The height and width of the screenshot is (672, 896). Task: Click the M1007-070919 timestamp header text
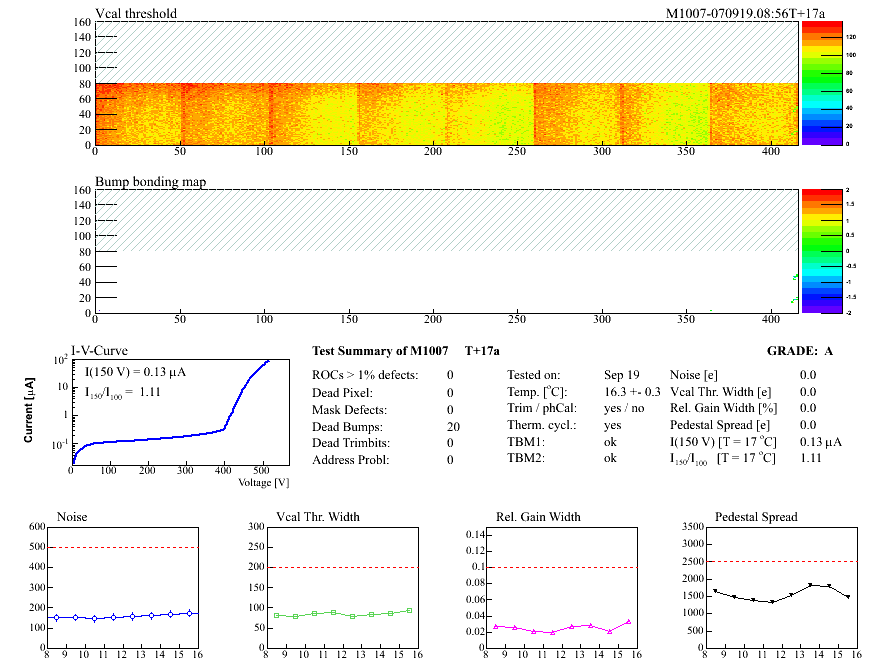pos(745,13)
